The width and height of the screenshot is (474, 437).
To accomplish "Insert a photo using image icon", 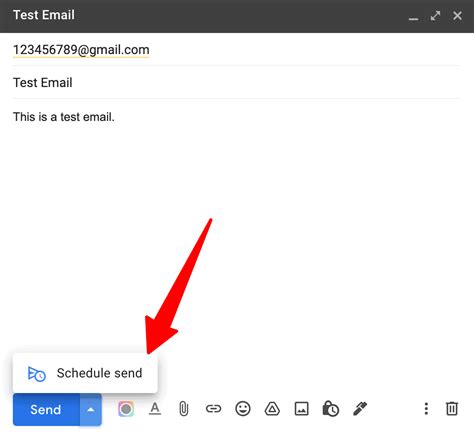I will [301, 409].
